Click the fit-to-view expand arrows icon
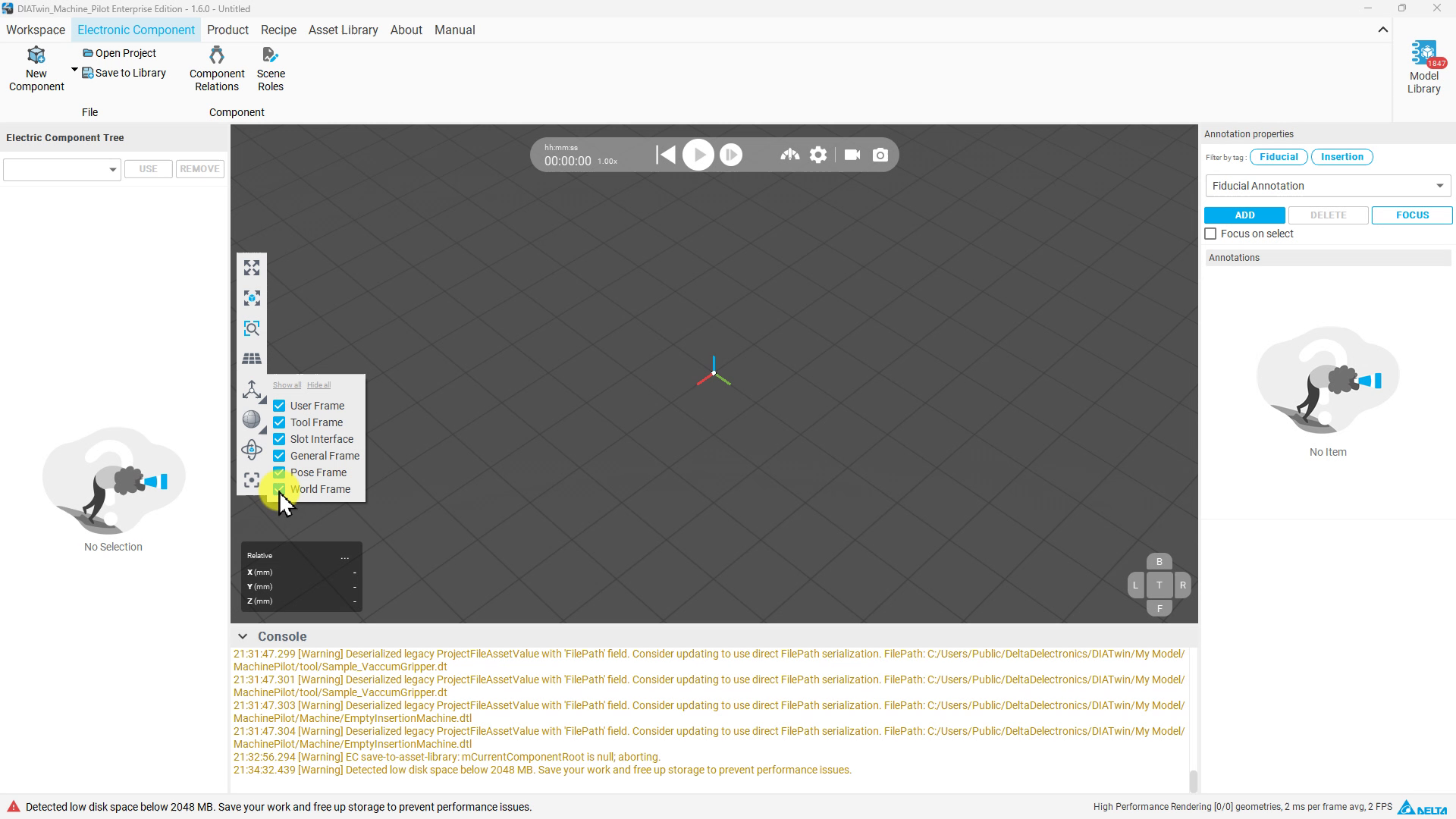1456x819 pixels. tap(252, 268)
